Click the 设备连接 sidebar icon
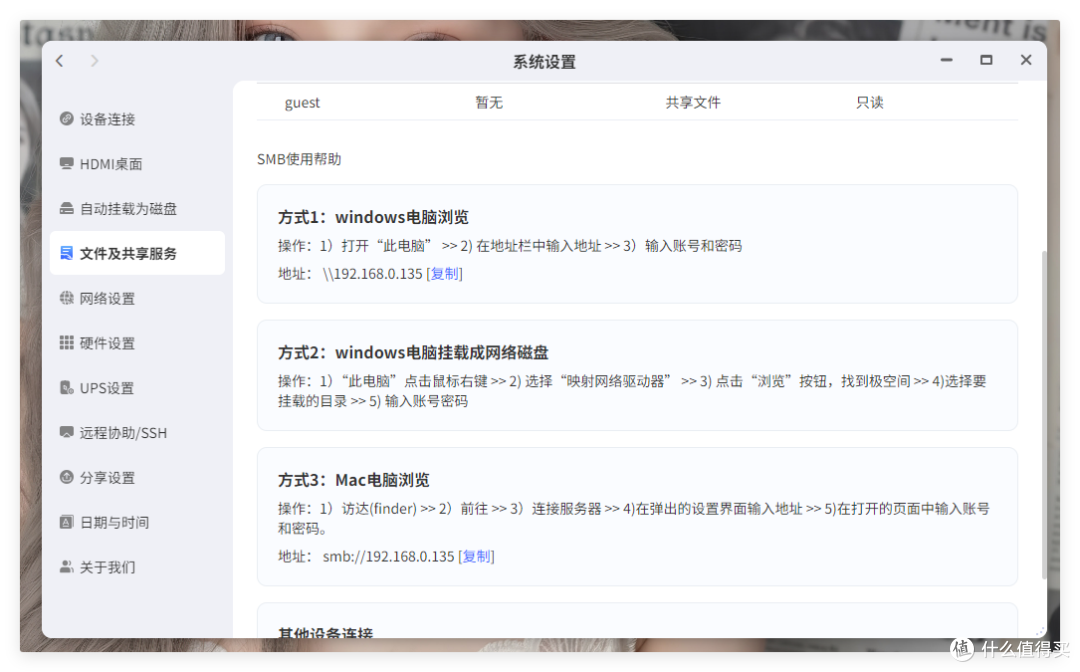The image size is (1080, 672). tap(66, 118)
